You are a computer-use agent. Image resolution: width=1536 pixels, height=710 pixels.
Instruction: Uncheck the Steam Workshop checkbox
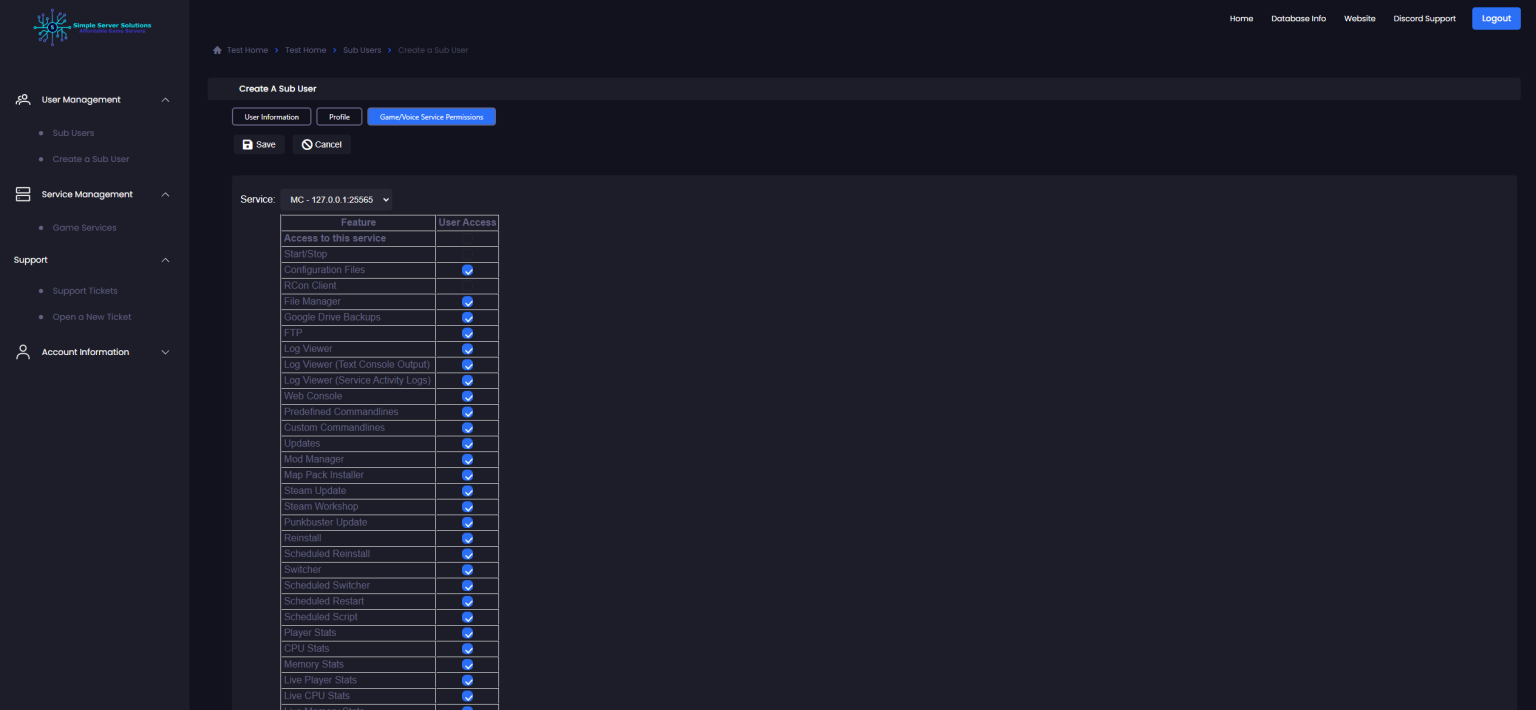tap(467, 507)
